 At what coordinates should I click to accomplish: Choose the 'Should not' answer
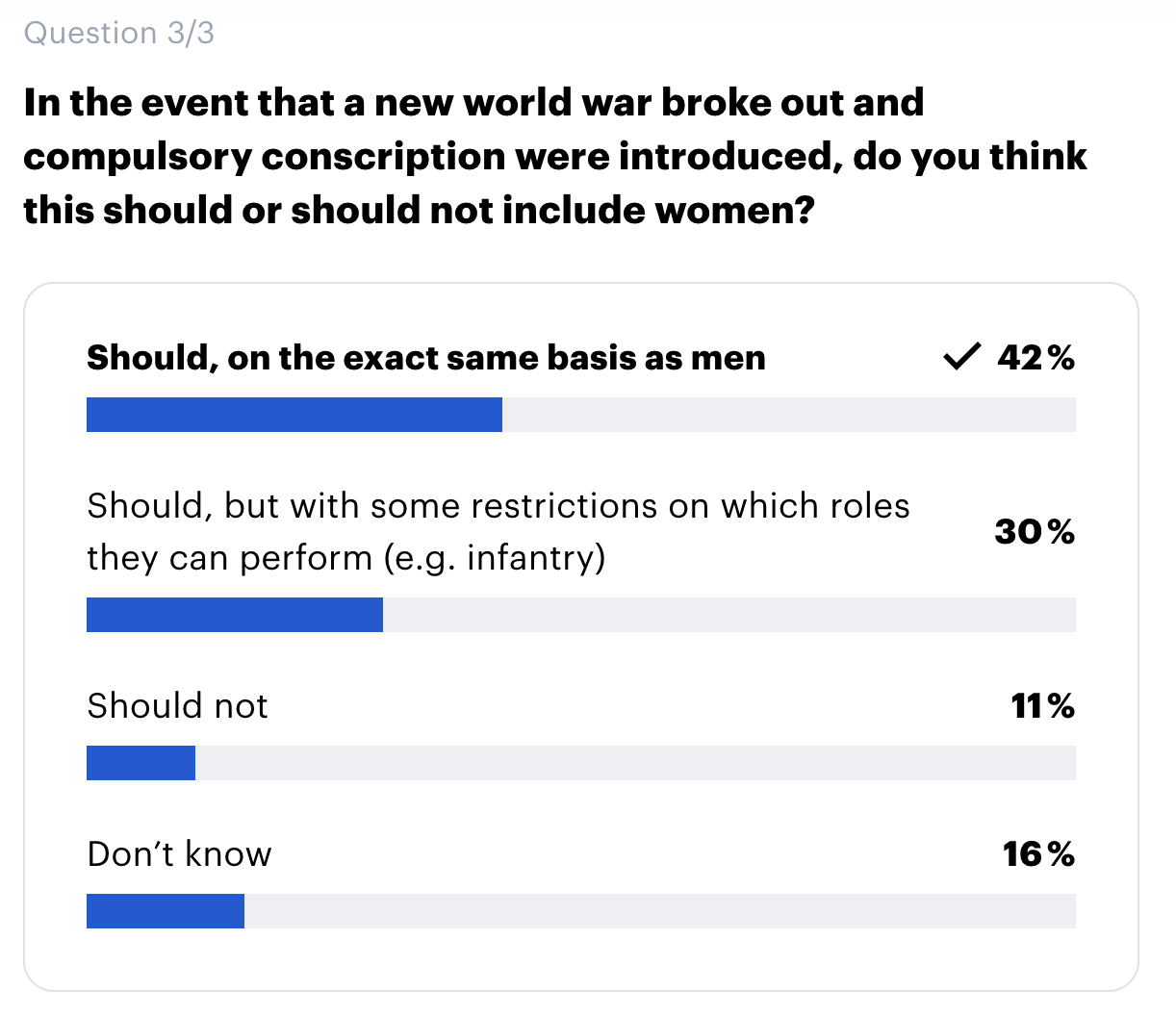pyautogui.click(x=177, y=706)
